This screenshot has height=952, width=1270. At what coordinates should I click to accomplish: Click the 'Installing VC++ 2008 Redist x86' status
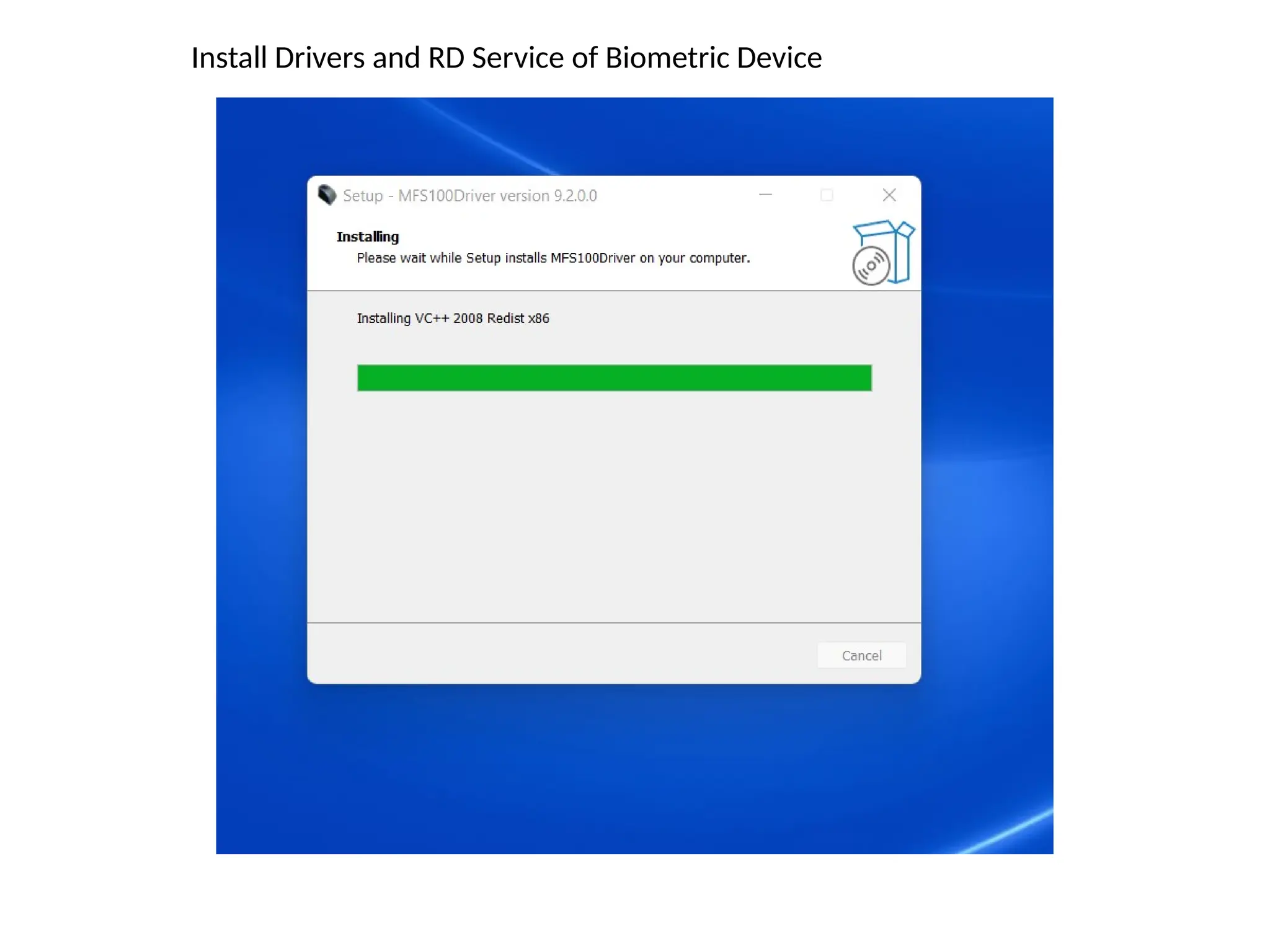tap(453, 318)
